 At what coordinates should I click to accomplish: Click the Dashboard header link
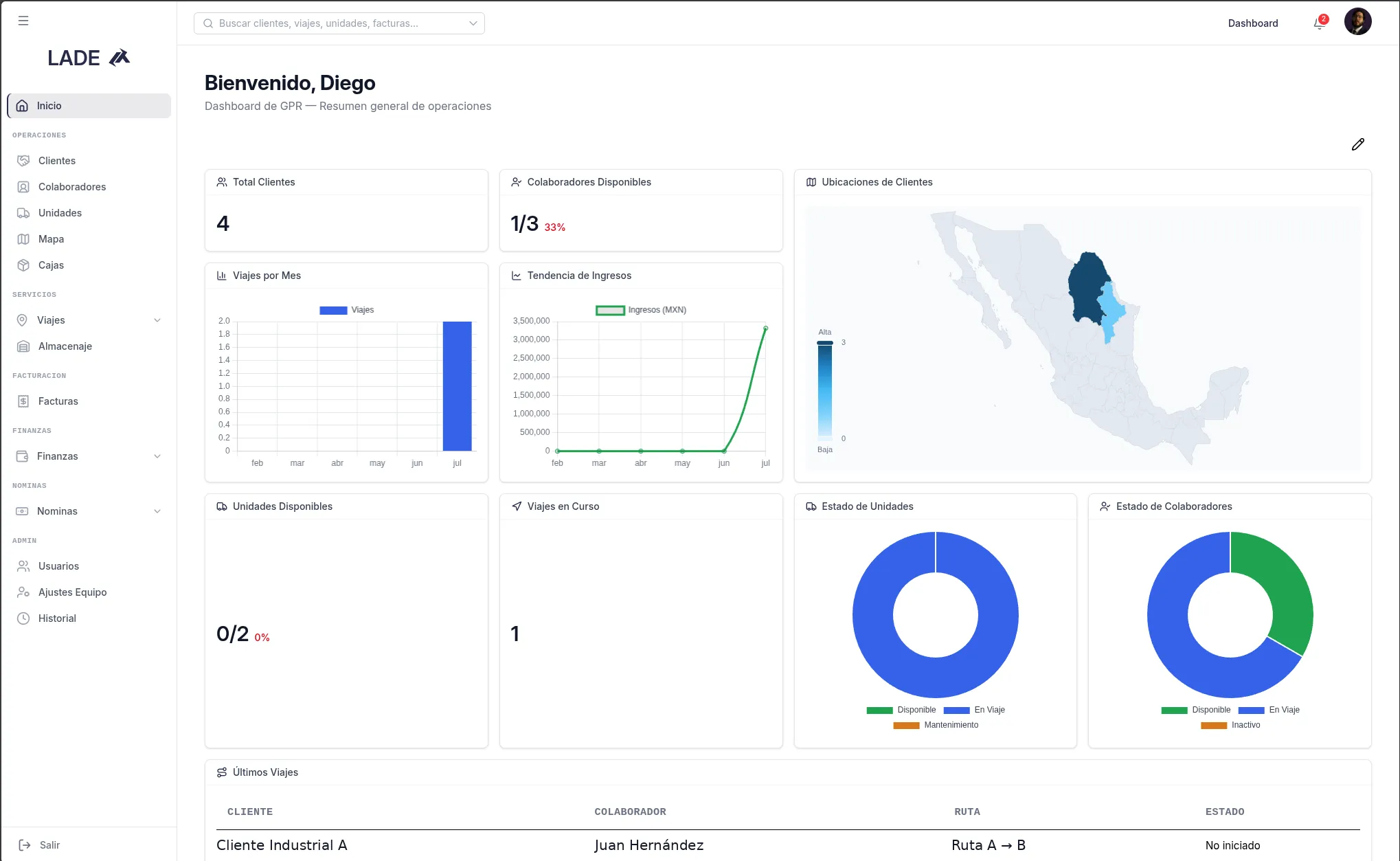[1253, 23]
